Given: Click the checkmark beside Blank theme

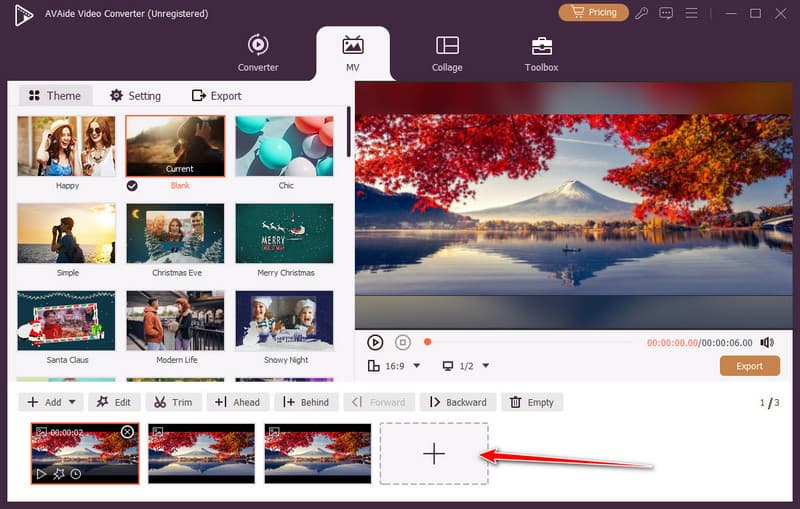Looking at the screenshot, I should coord(132,186).
